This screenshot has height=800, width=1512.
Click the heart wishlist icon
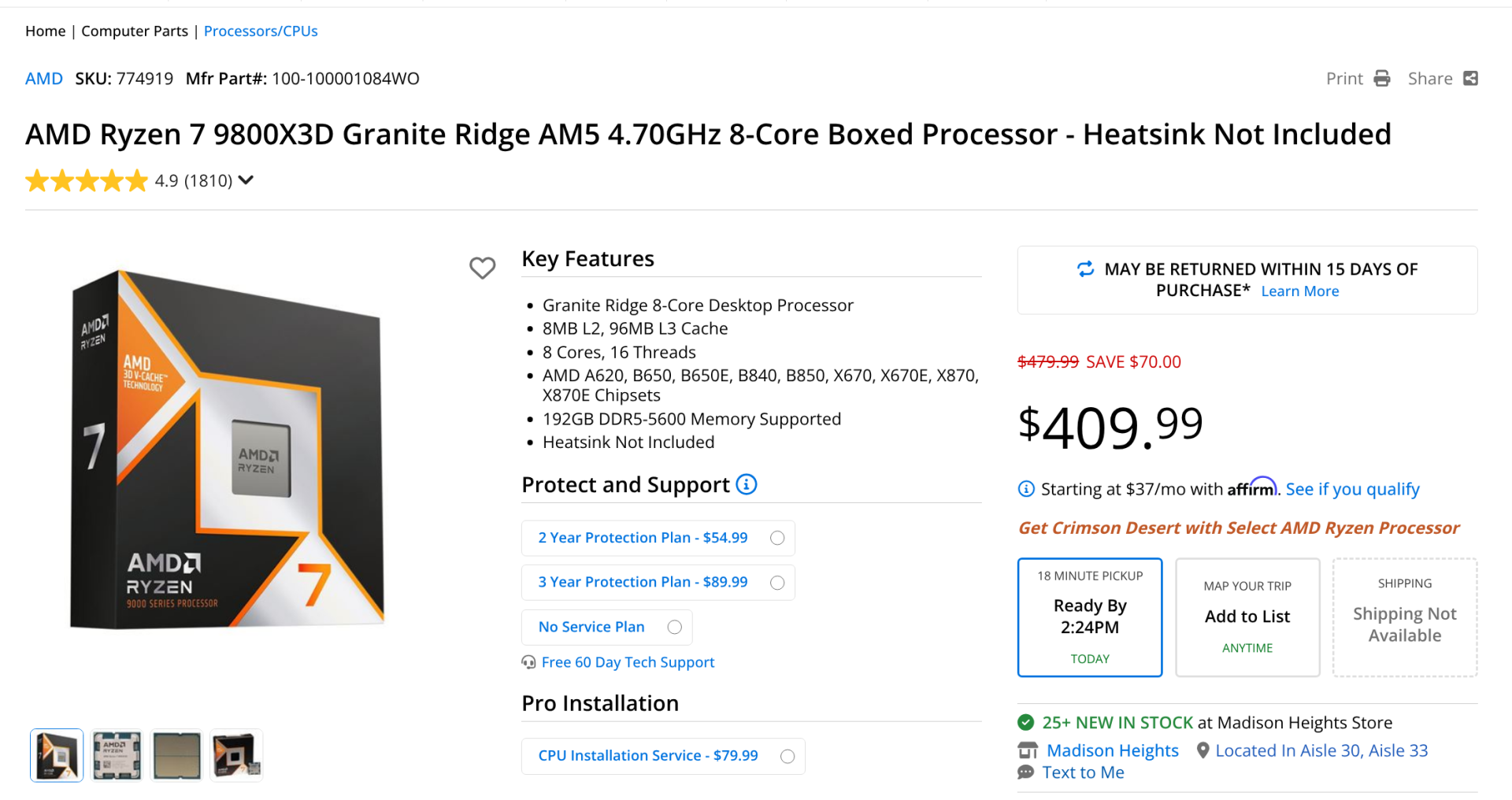pos(482,268)
